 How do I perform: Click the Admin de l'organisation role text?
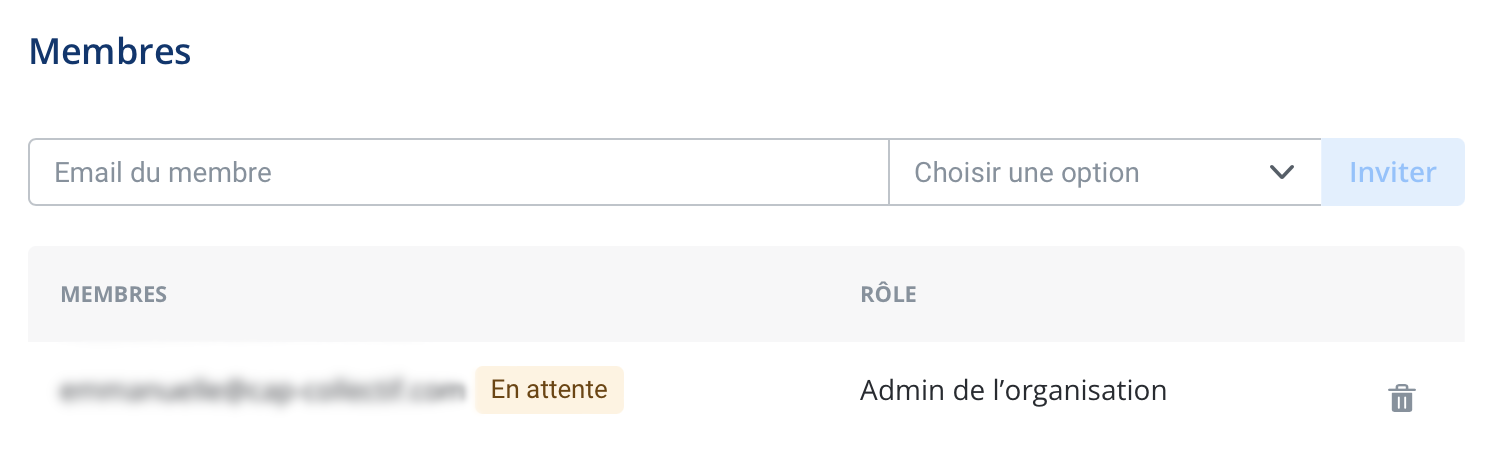(x=1013, y=390)
